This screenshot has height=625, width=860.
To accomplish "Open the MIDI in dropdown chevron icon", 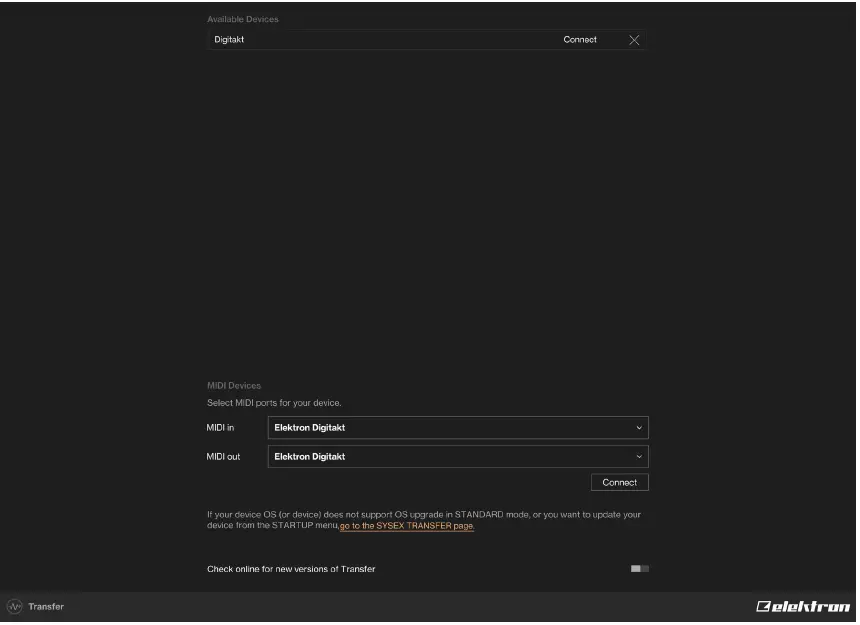I will (x=640, y=427).
